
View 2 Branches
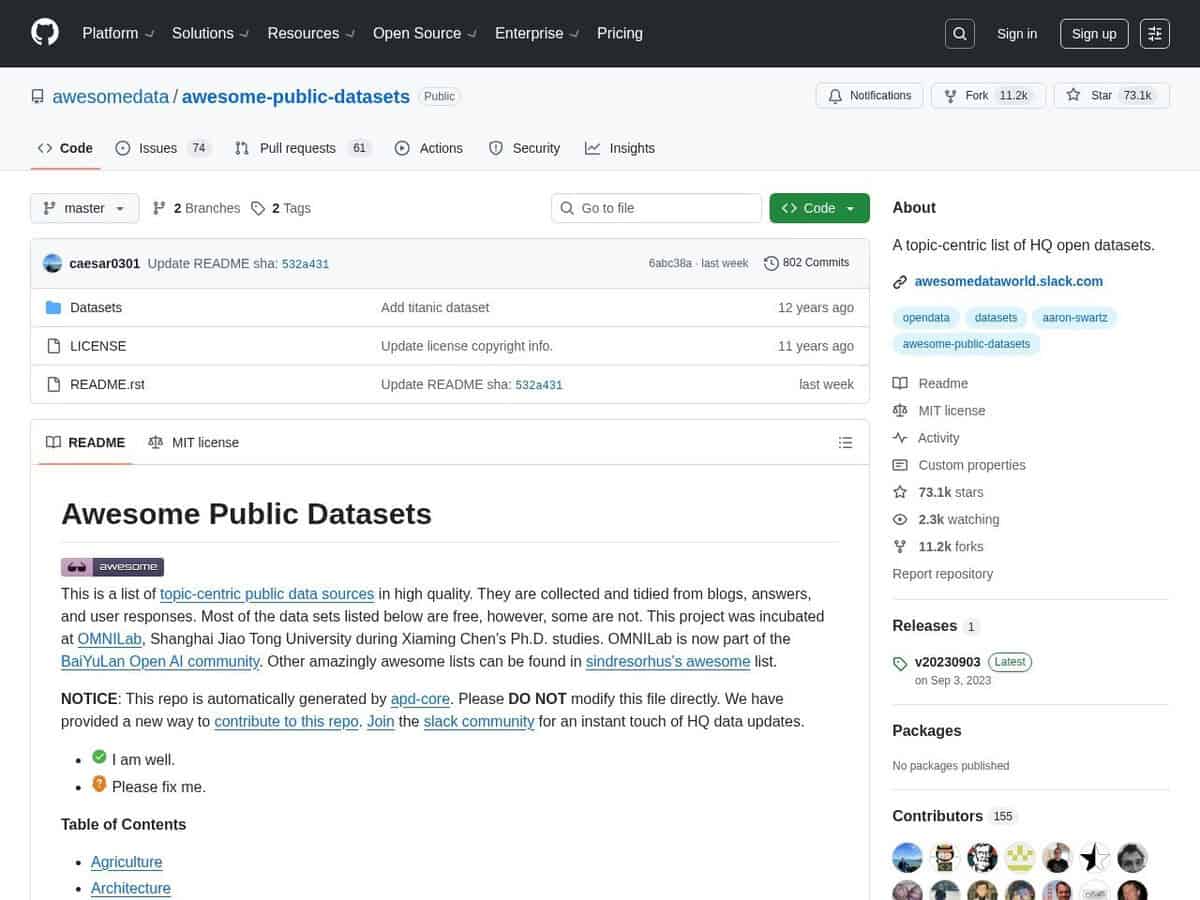(x=196, y=208)
